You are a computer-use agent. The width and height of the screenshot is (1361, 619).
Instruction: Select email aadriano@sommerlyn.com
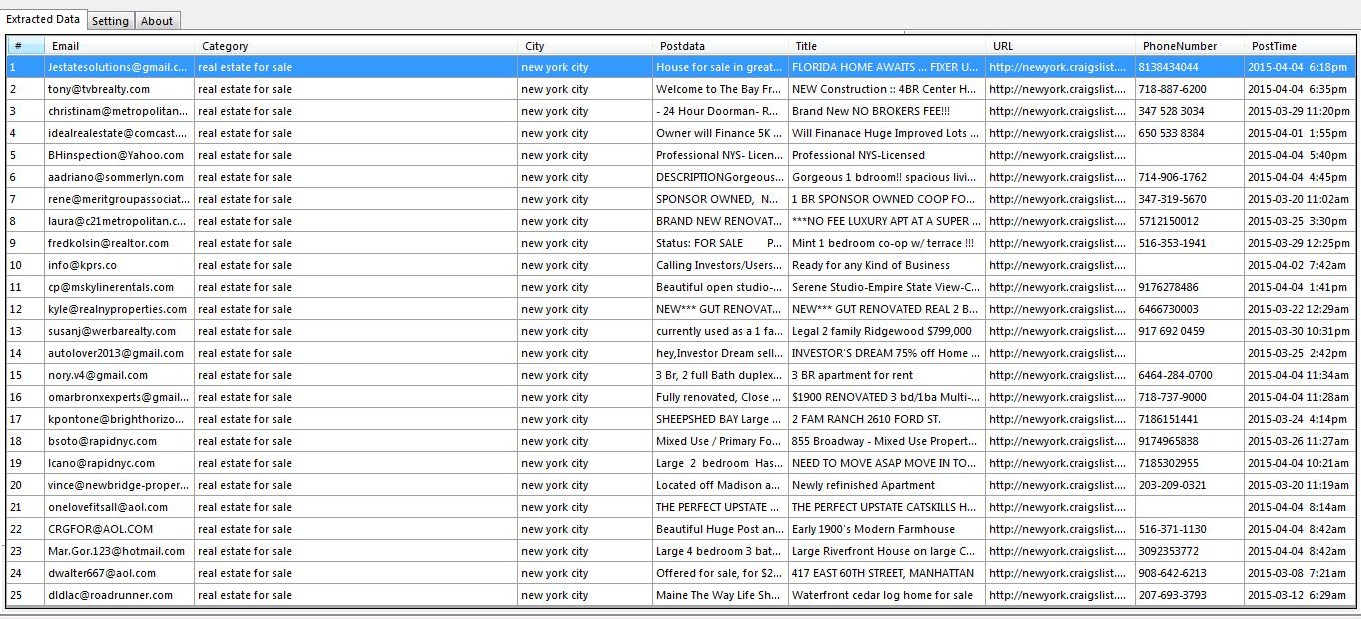tap(115, 177)
